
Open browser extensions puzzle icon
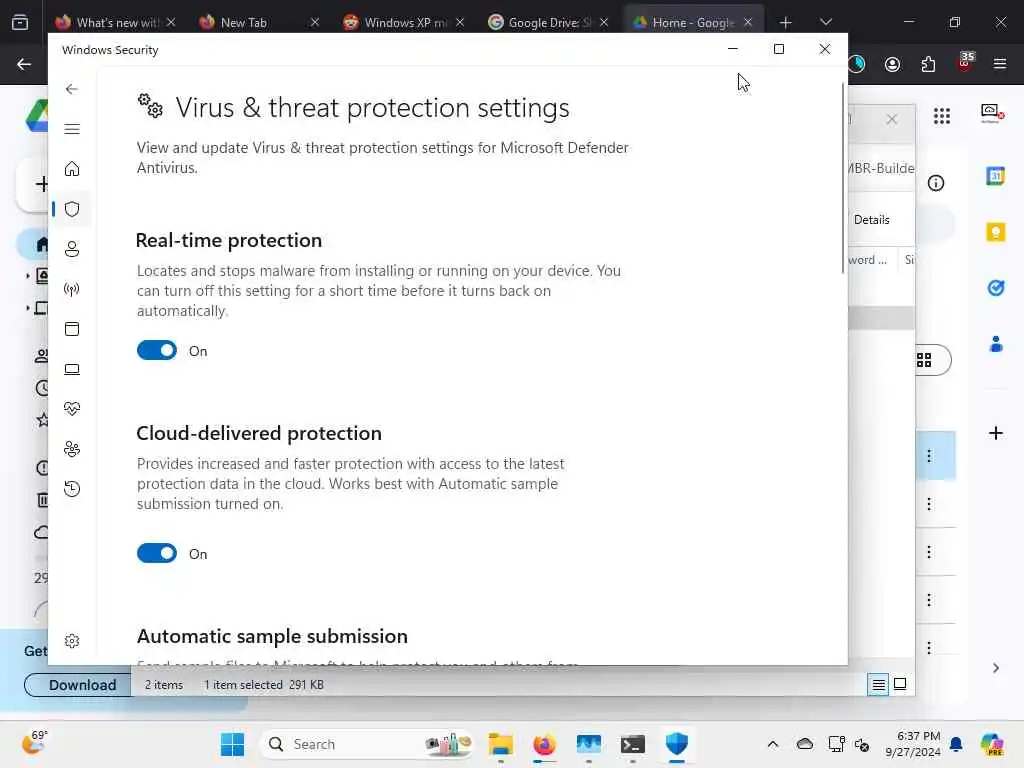click(x=928, y=64)
